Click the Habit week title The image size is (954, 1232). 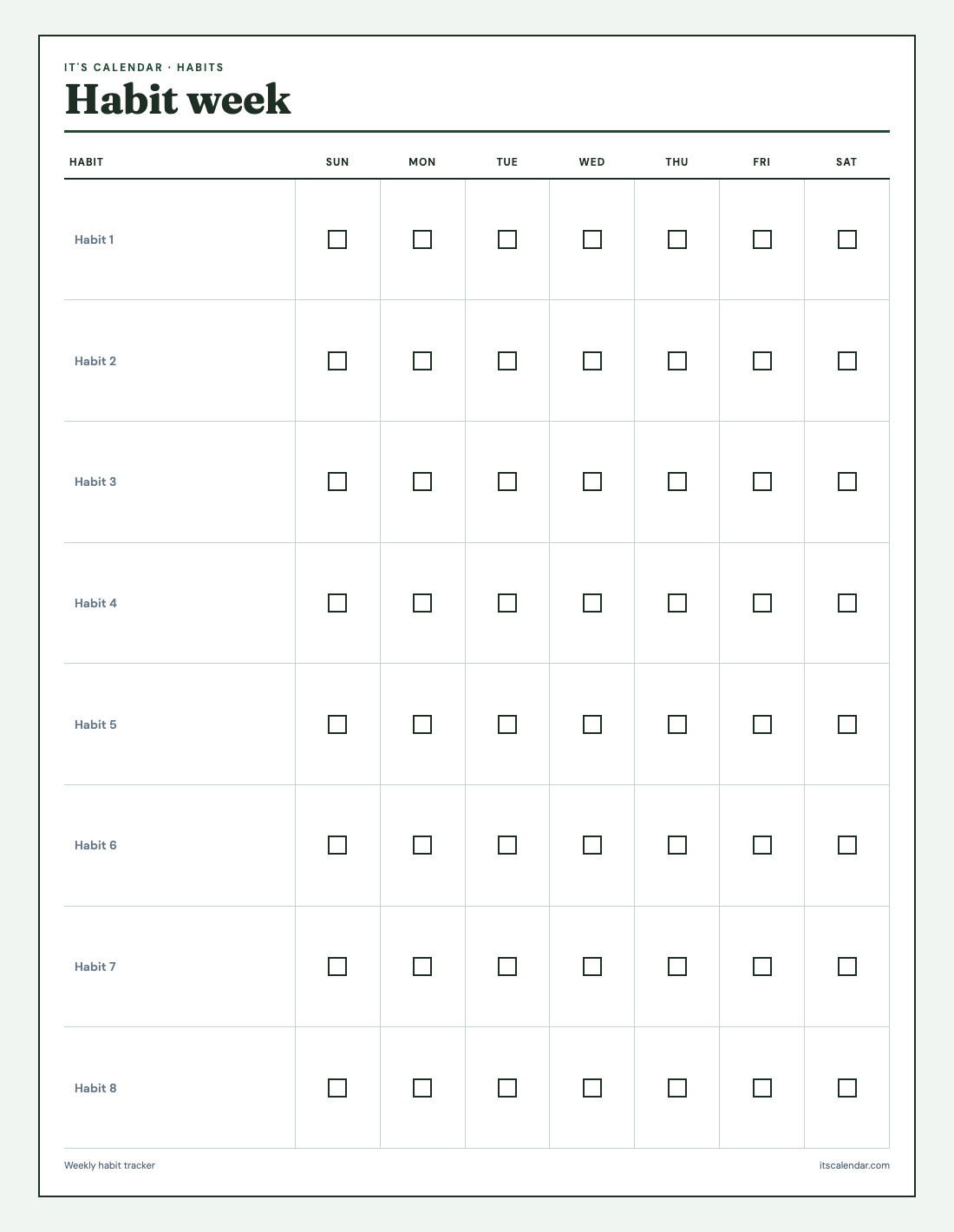click(178, 99)
